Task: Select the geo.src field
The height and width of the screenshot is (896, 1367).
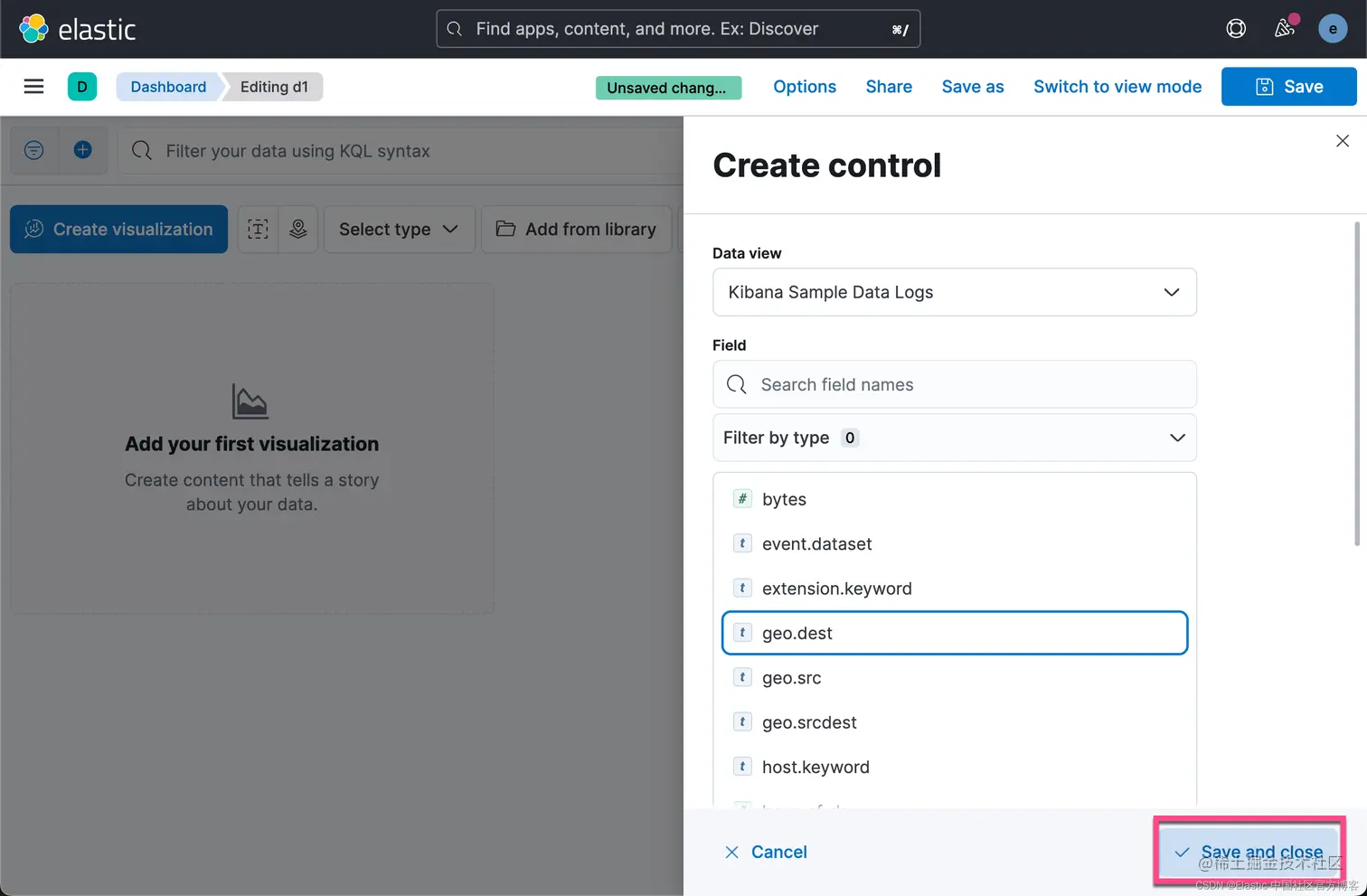Action: [955, 677]
